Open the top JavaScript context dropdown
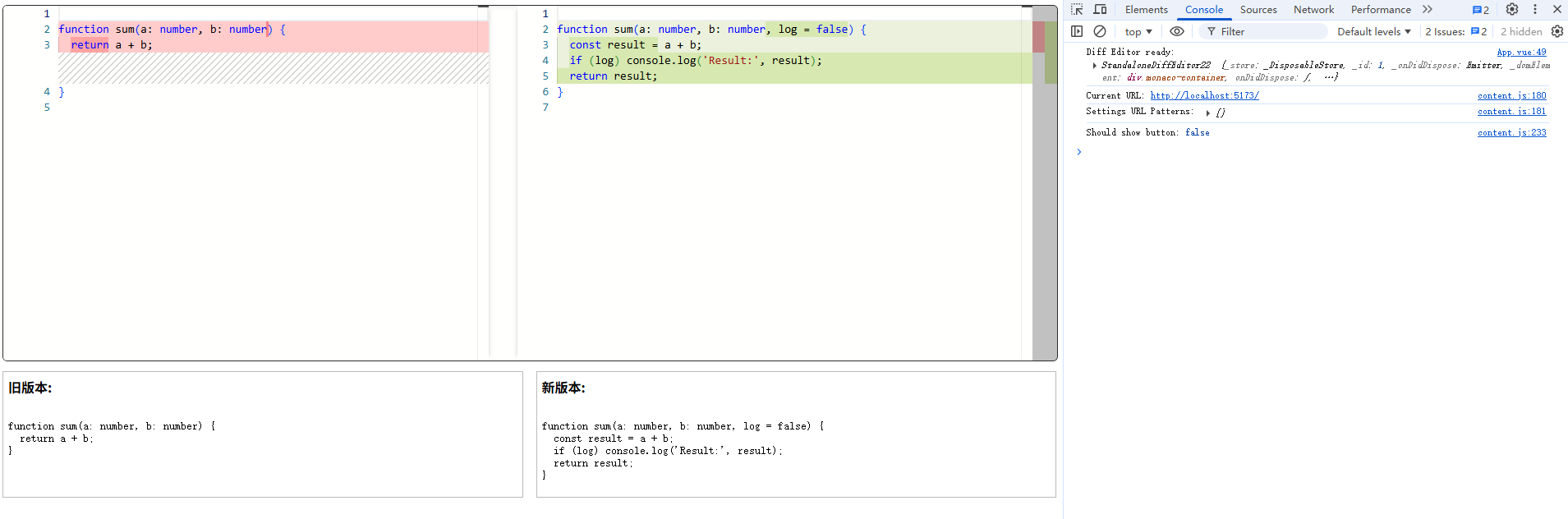The width and height of the screenshot is (1568, 519). tap(1138, 31)
